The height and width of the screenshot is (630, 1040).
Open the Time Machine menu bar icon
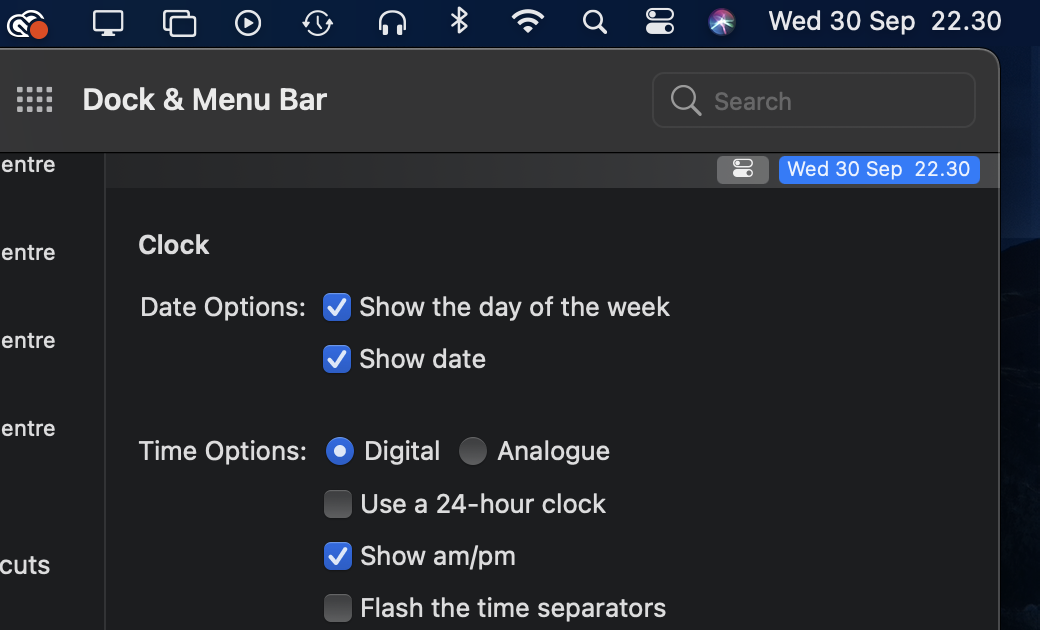click(x=317, y=23)
